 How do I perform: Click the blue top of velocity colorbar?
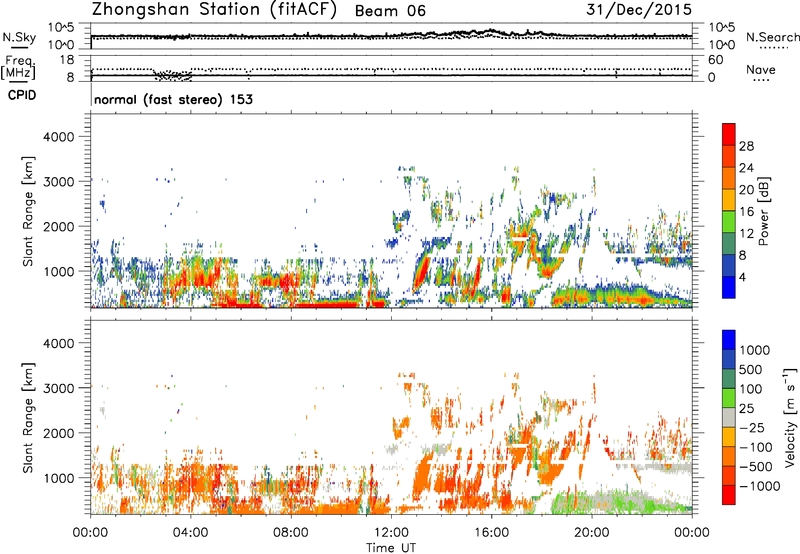click(729, 340)
